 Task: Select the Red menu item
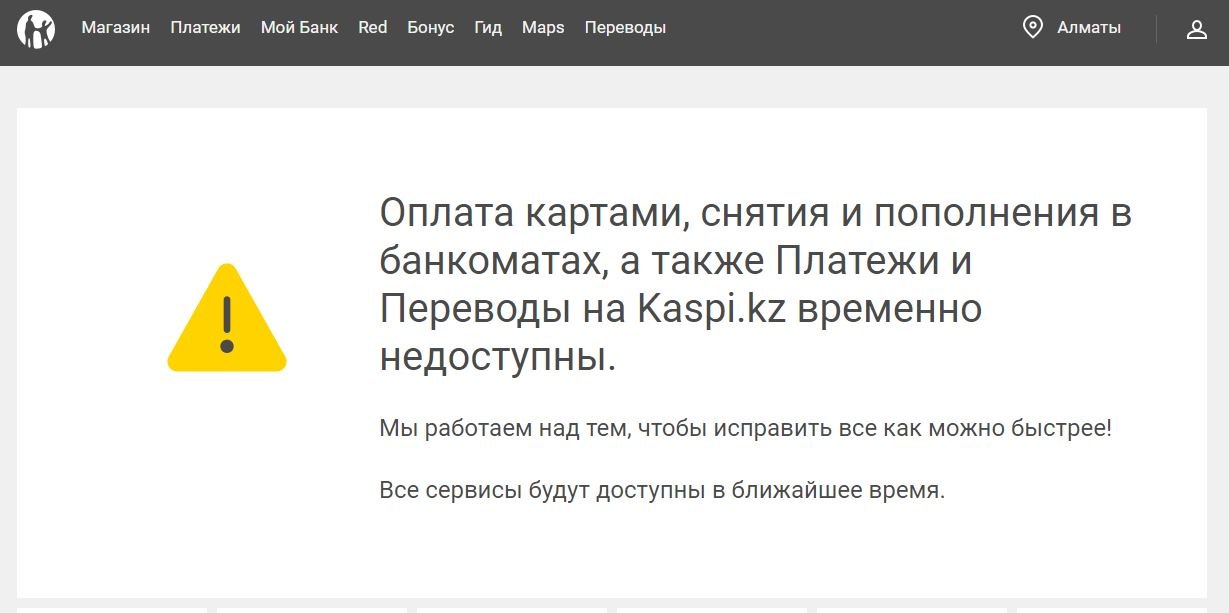tap(373, 28)
